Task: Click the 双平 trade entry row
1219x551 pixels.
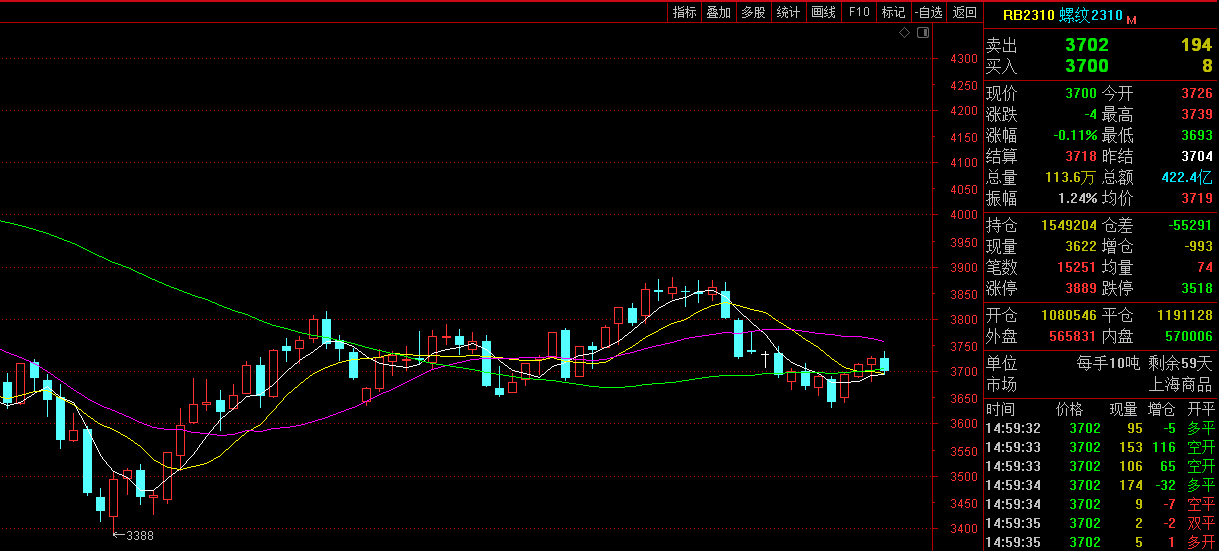Action: (x=1098, y=523)
